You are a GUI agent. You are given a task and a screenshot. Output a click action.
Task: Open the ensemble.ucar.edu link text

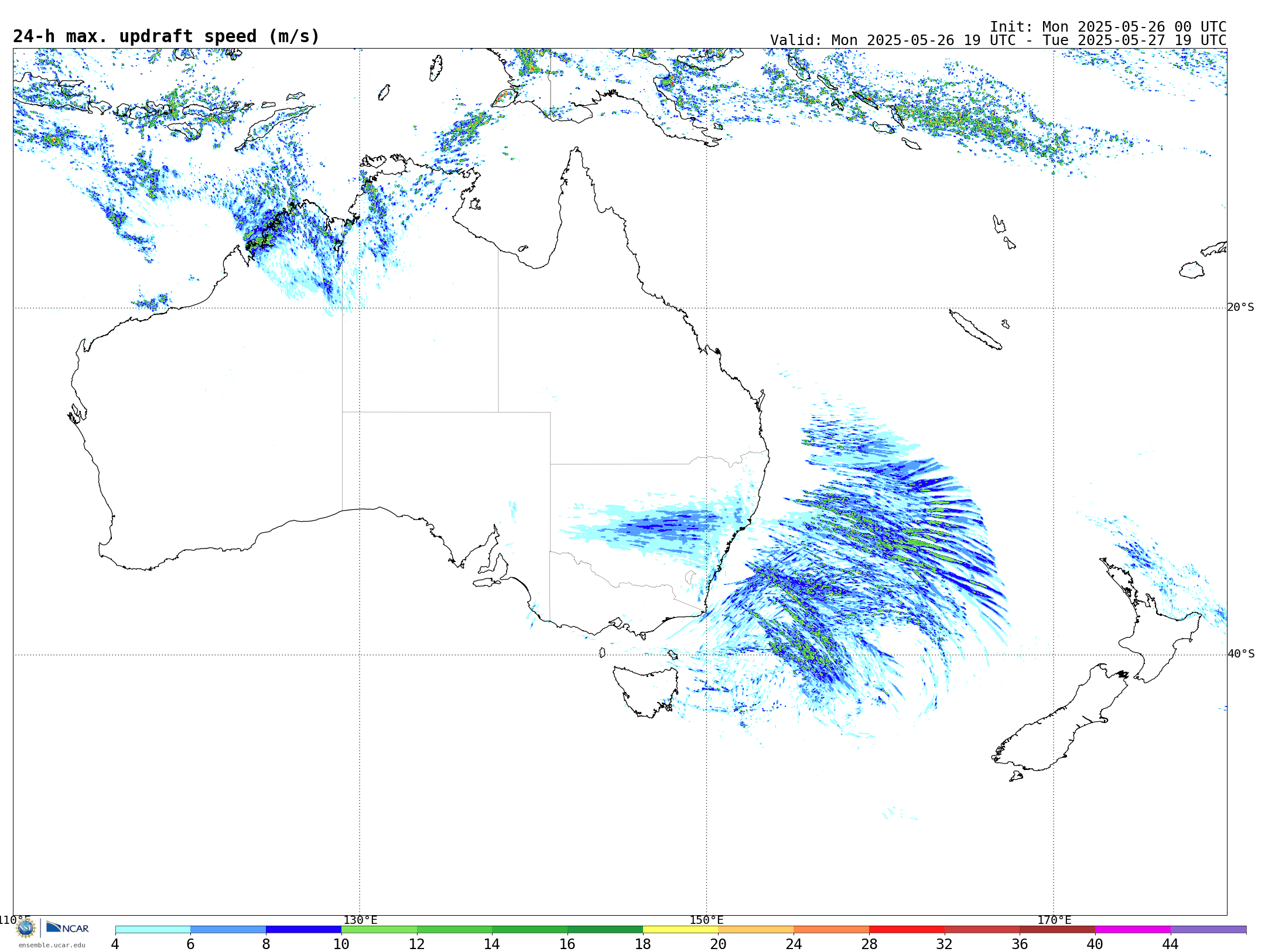click(52, 945)
